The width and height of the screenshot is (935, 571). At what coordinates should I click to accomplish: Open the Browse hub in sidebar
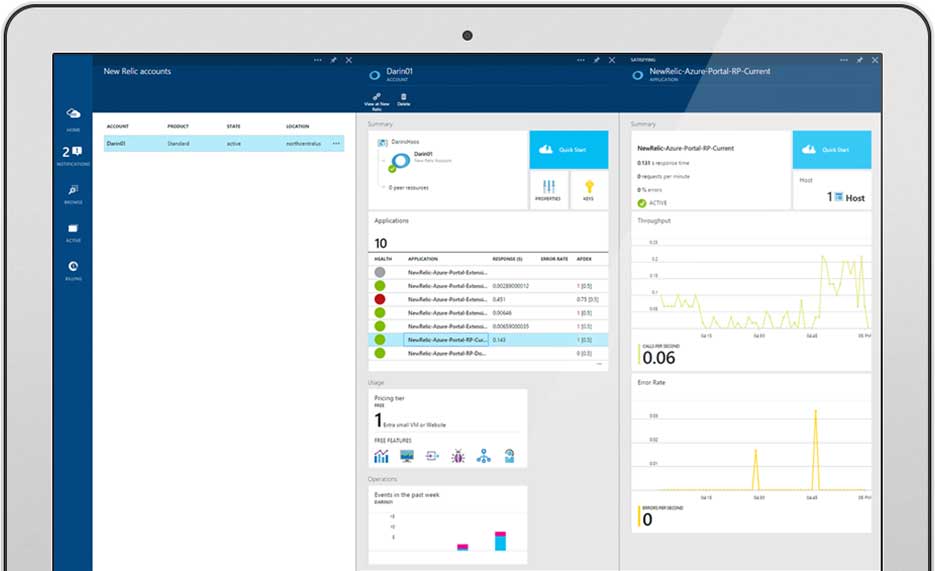(x=73, y=194)
